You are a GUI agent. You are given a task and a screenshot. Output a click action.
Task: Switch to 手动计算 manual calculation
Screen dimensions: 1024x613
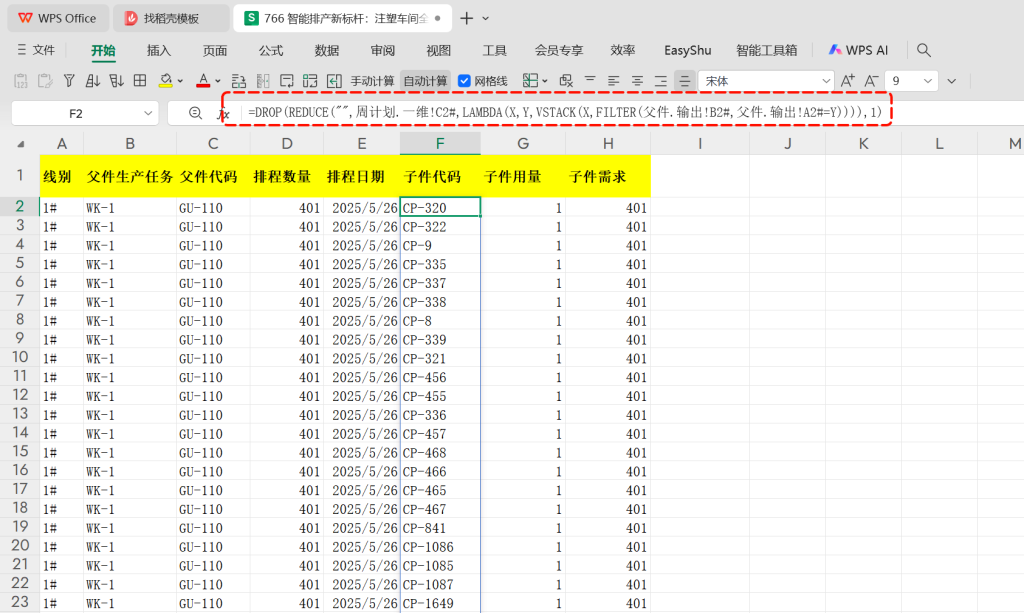click(x=372, y=81)
